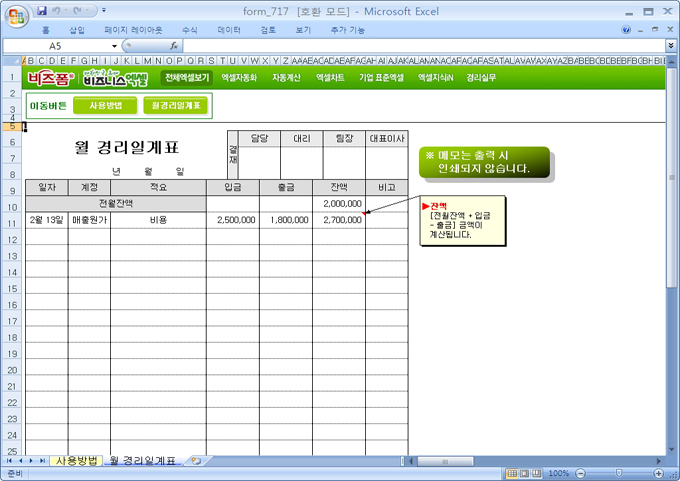The height and width of the screenshot is (481, 680).
Task: Open the 데이터 ribbon tab
Action: coord(229,30)
